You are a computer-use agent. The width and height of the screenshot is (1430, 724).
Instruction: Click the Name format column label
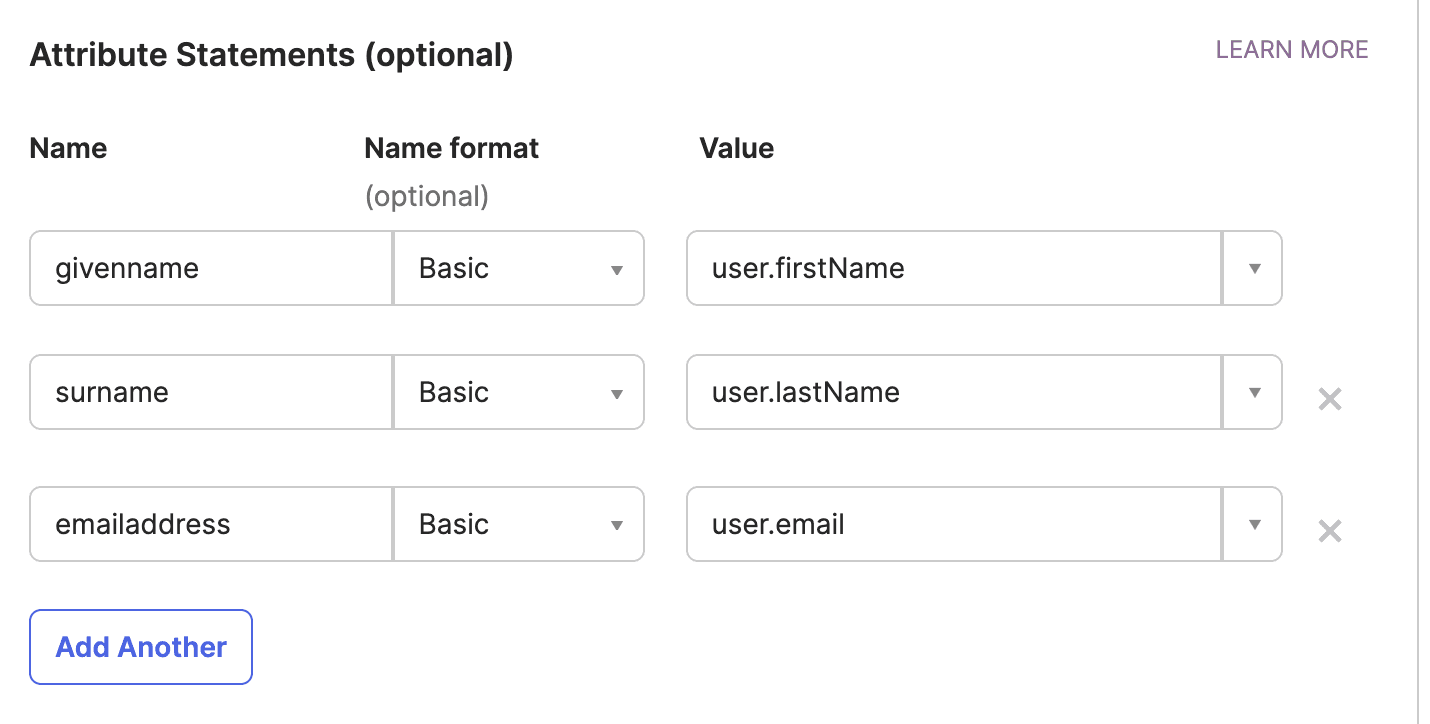(x=451, y=149)
